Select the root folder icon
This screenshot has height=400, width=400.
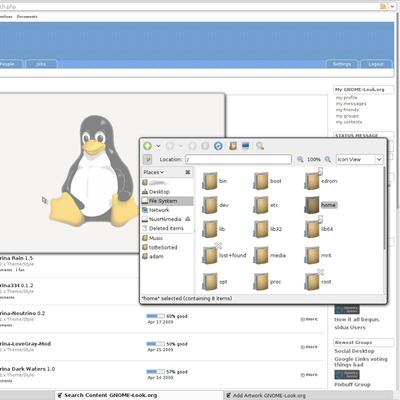312,281
